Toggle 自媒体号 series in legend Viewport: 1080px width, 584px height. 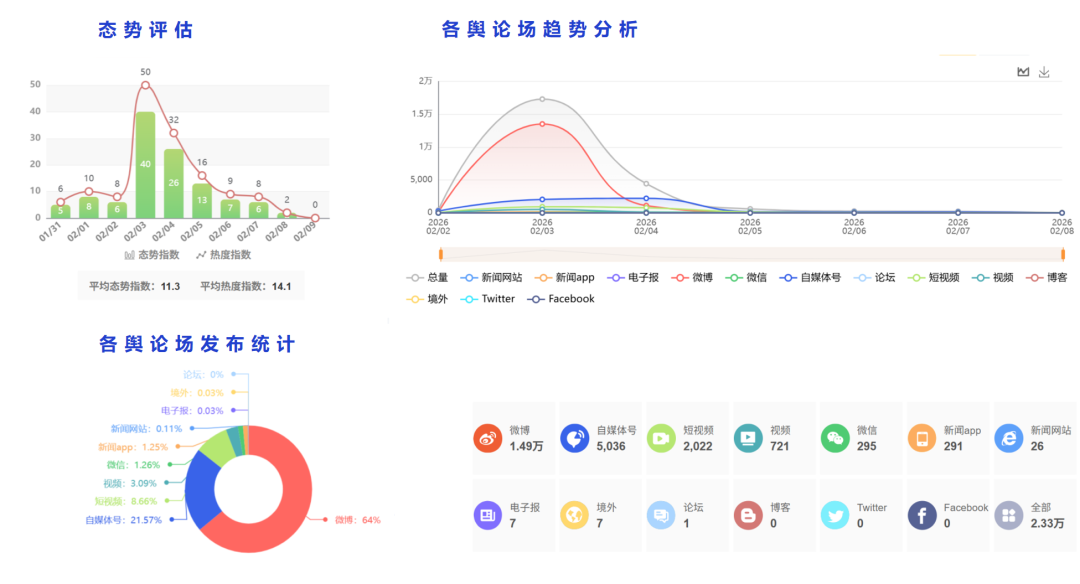click(x=810, y=278)
